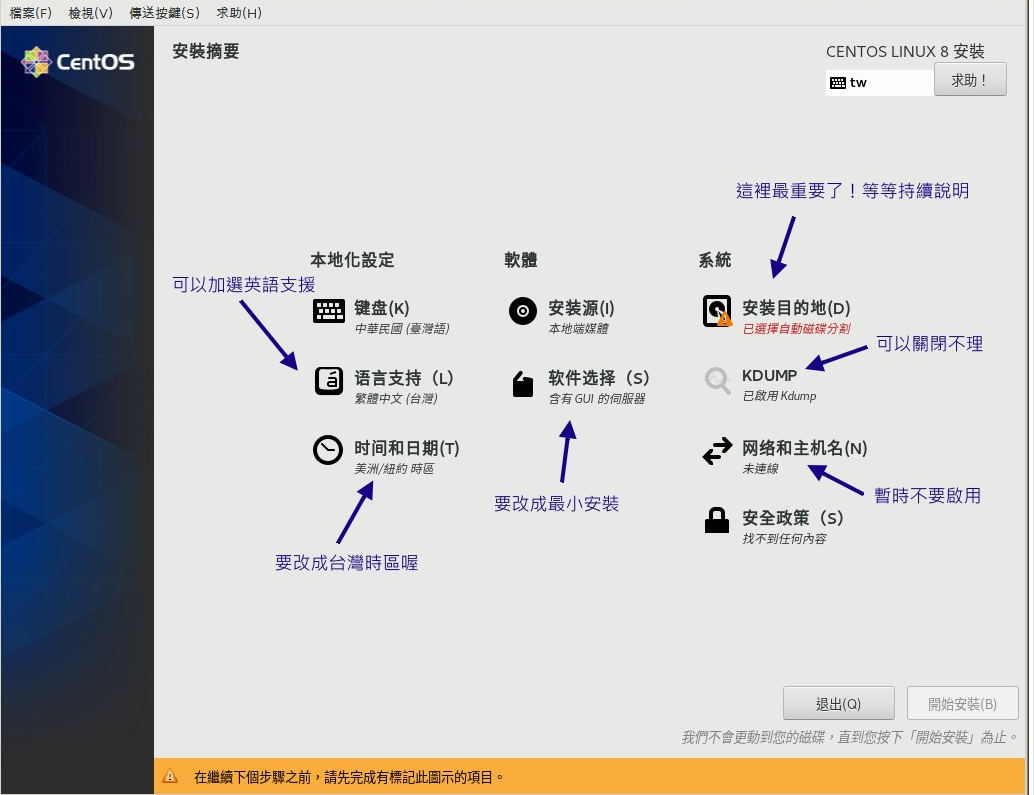Open 语言支持 (L) language support label
This screenshot has width=1034, height=795.
404,378
